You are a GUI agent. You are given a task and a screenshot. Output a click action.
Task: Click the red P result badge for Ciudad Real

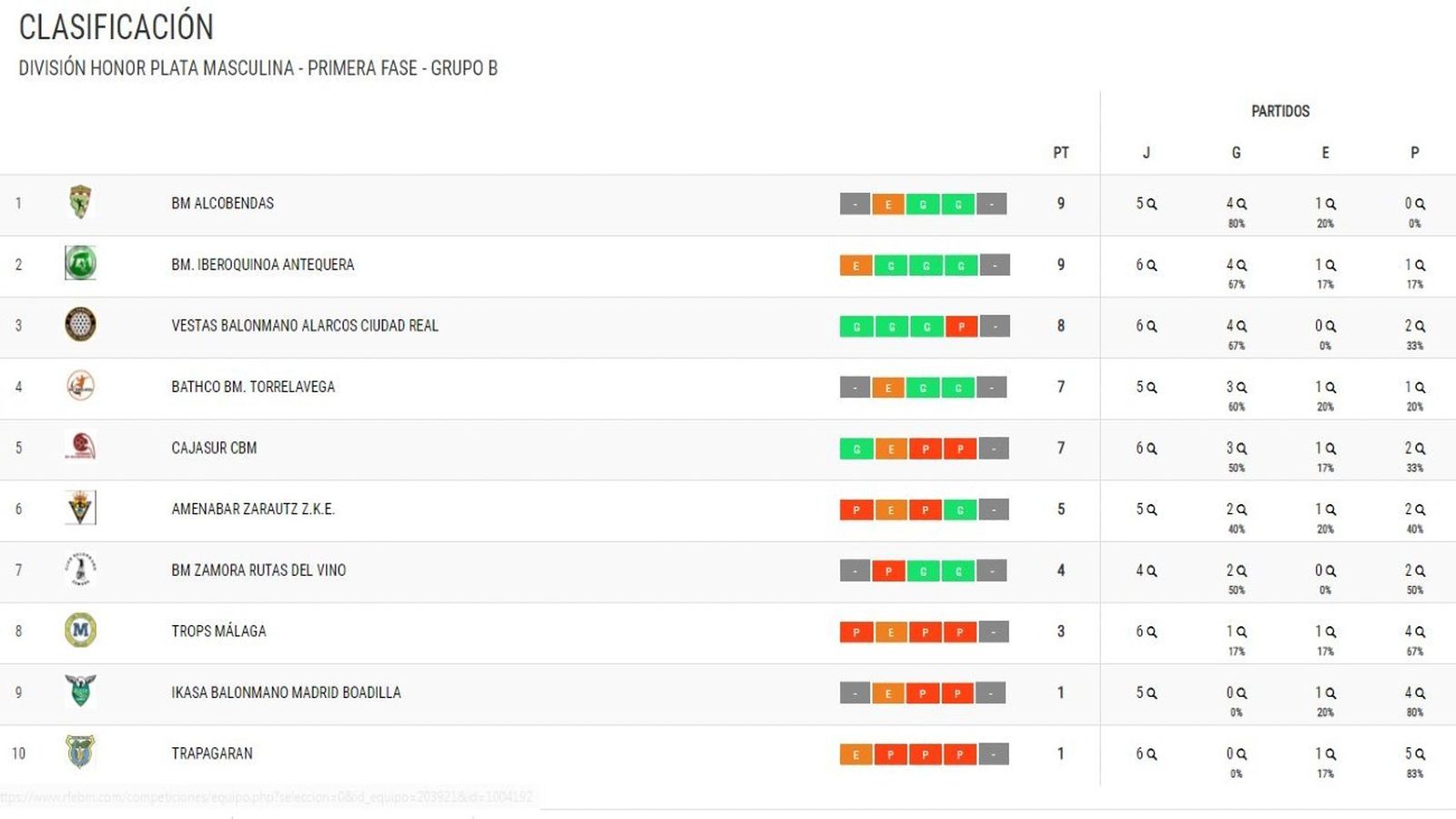[961, 326]
